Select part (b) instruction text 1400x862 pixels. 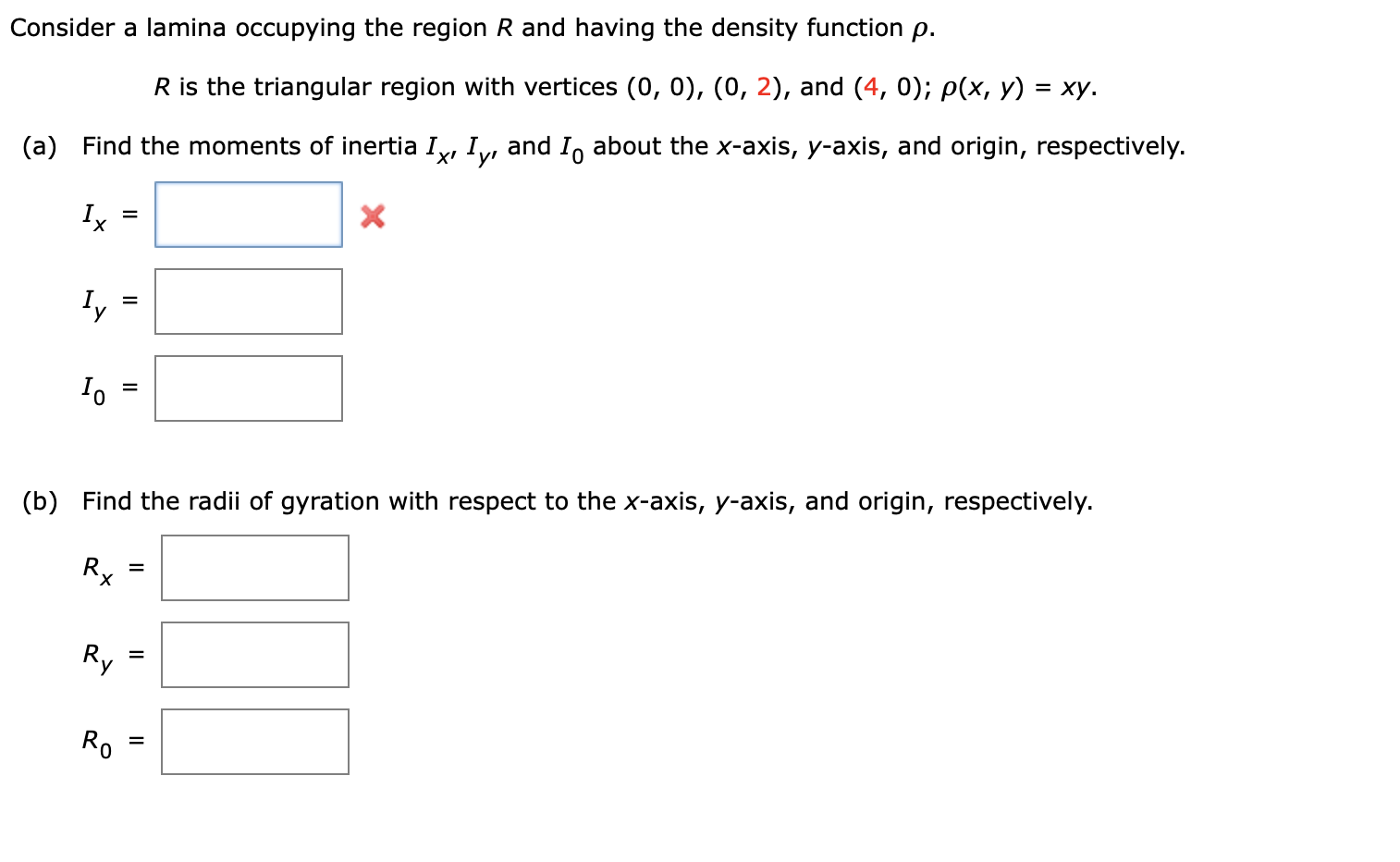pos(586,500)
